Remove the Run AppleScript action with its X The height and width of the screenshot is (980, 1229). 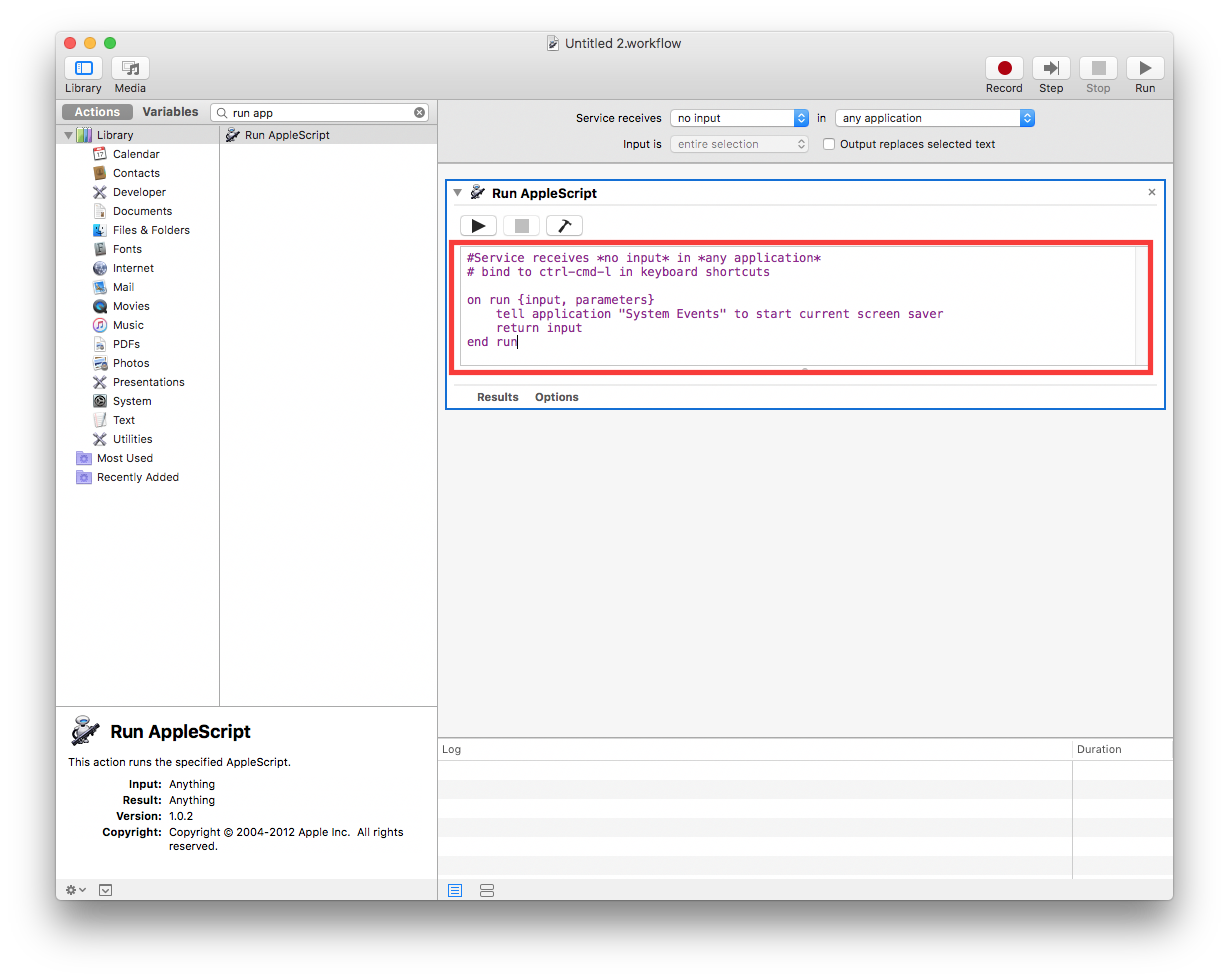point(1151,192)
